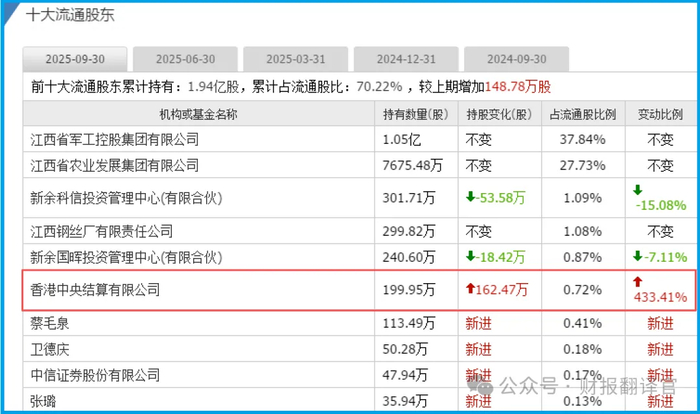
Task: Select 江西省农业发展集团有限公司 shareholder name
Action: point(115,166)
